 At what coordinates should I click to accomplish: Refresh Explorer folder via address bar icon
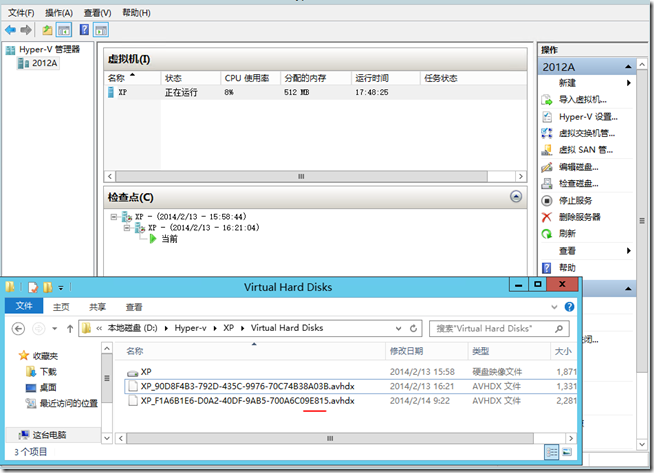413,329
